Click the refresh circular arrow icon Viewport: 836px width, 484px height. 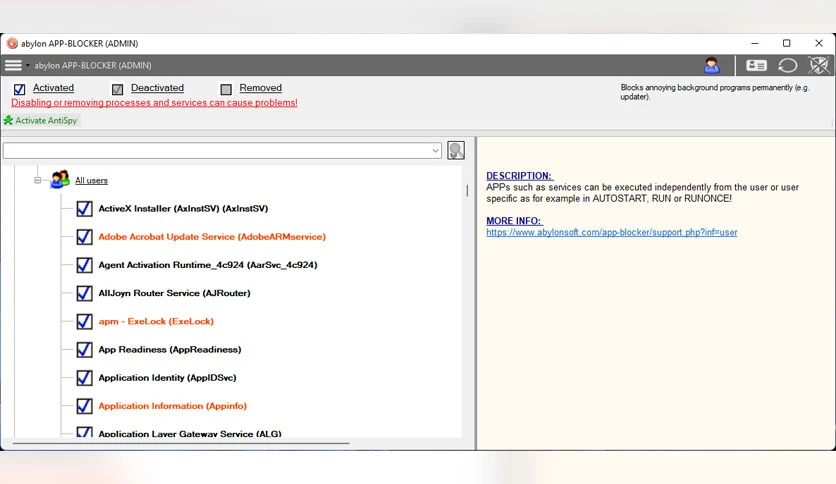pyautogui.click(x=787, y=65)
